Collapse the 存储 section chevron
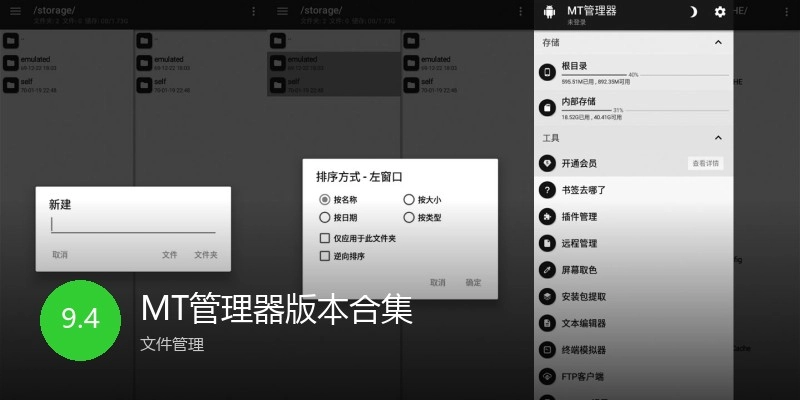 718,42
